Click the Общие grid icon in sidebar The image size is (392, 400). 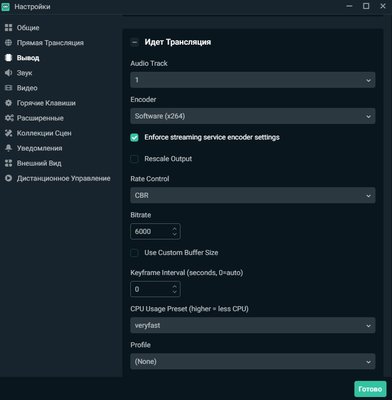tap(8, 28)
